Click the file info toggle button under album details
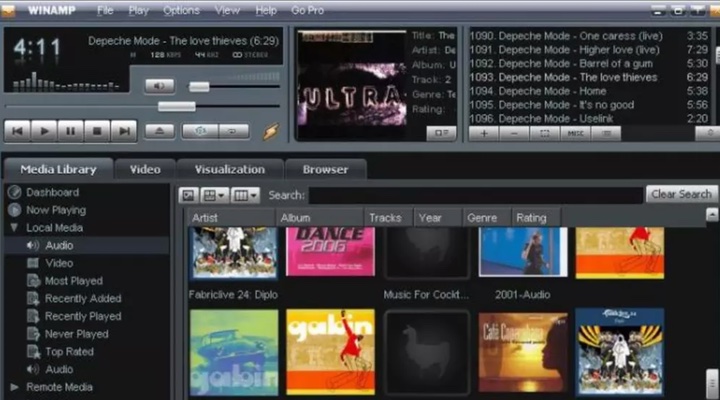 point(441,133)
